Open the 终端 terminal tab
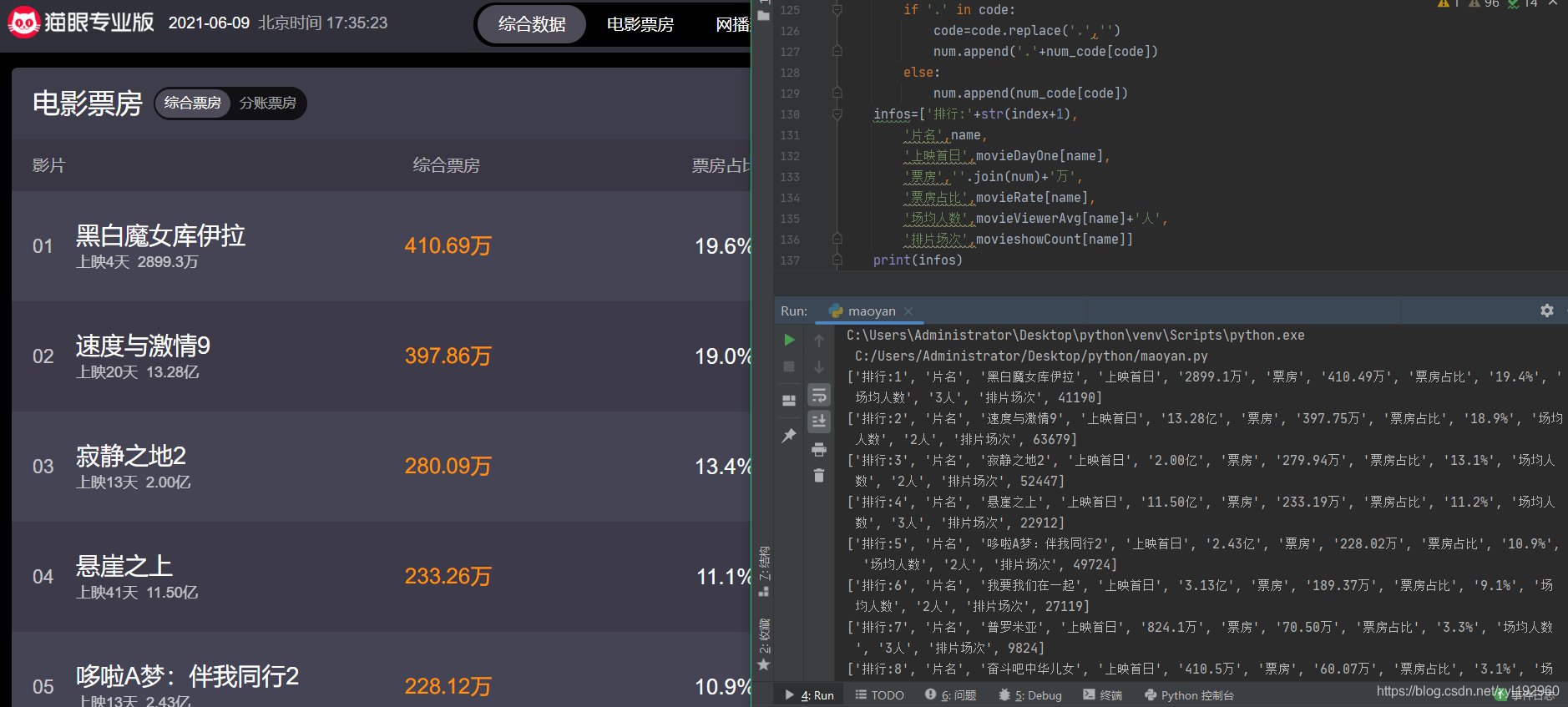The image size is (1568, 707). [1102, 695]
